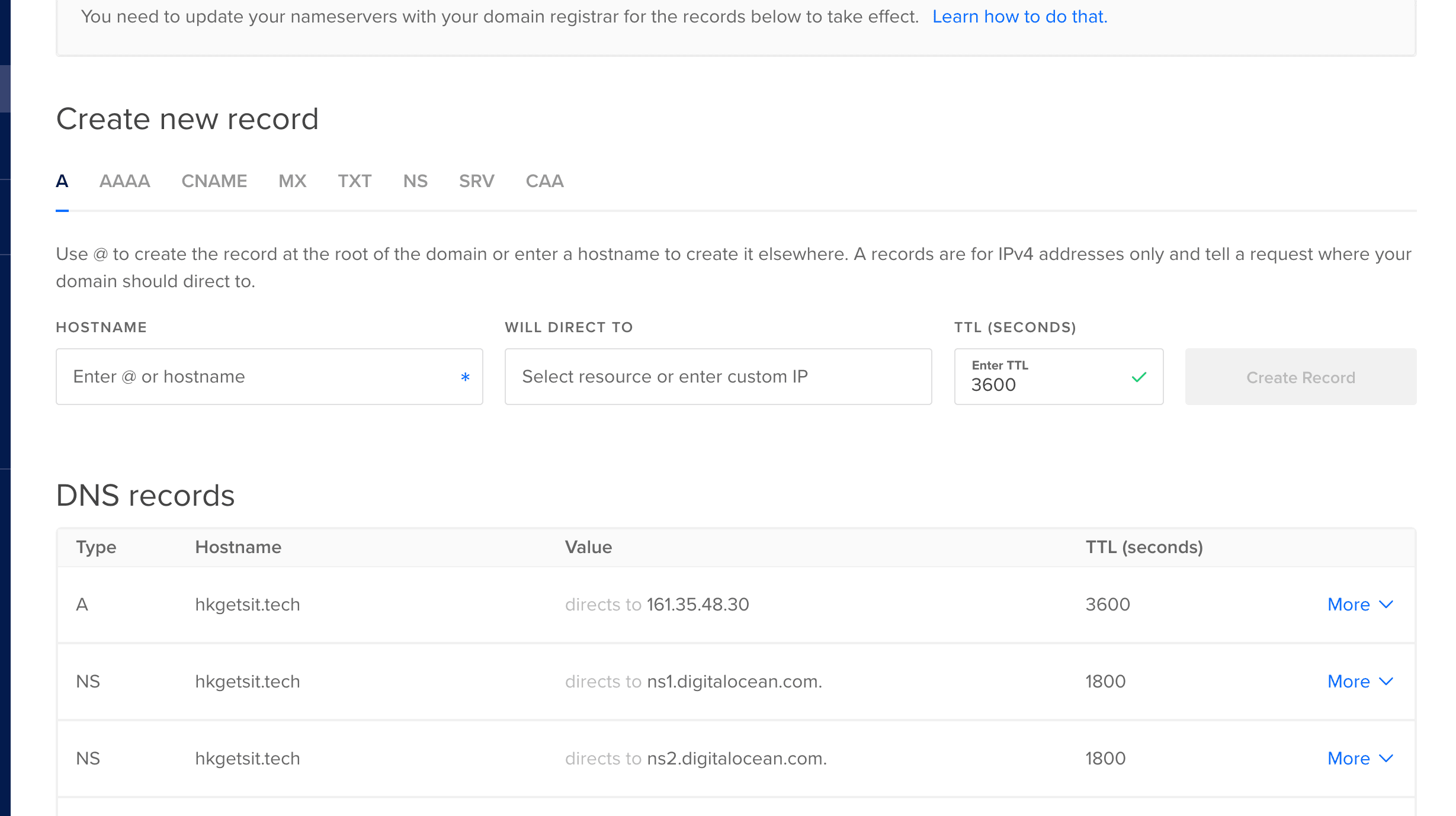Screen dimensions: 1456x816
Task: Expand More menu for ns2.digitalocean.com record
Action: click(1360, 759)
